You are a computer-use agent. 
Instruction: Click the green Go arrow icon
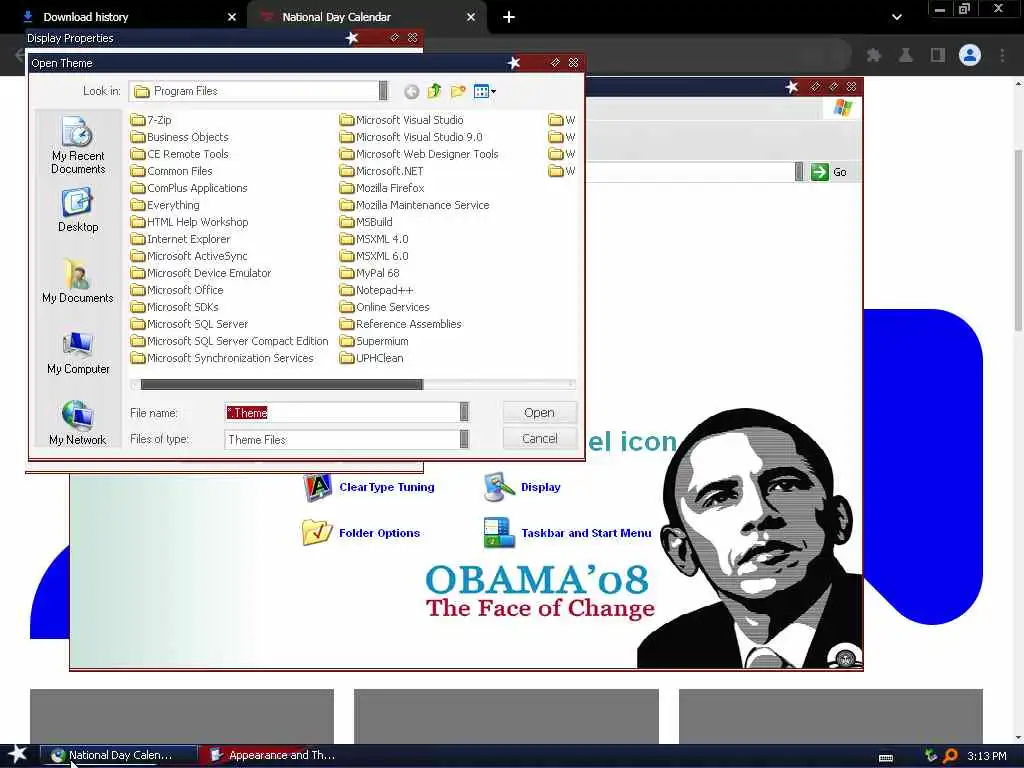pyautogui.click(x=820, y=172)
